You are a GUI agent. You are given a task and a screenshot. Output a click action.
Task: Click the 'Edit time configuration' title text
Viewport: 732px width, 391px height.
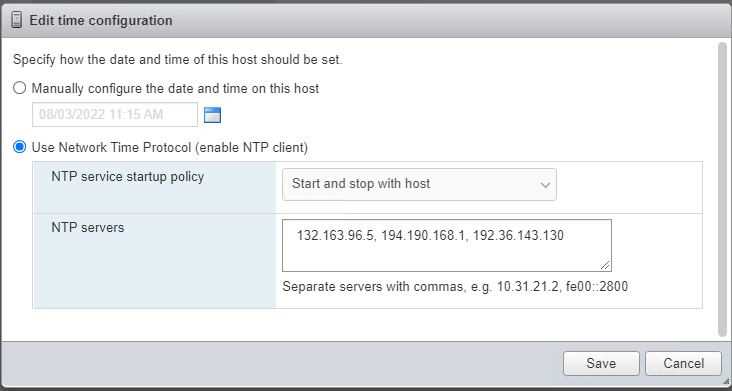101,21
